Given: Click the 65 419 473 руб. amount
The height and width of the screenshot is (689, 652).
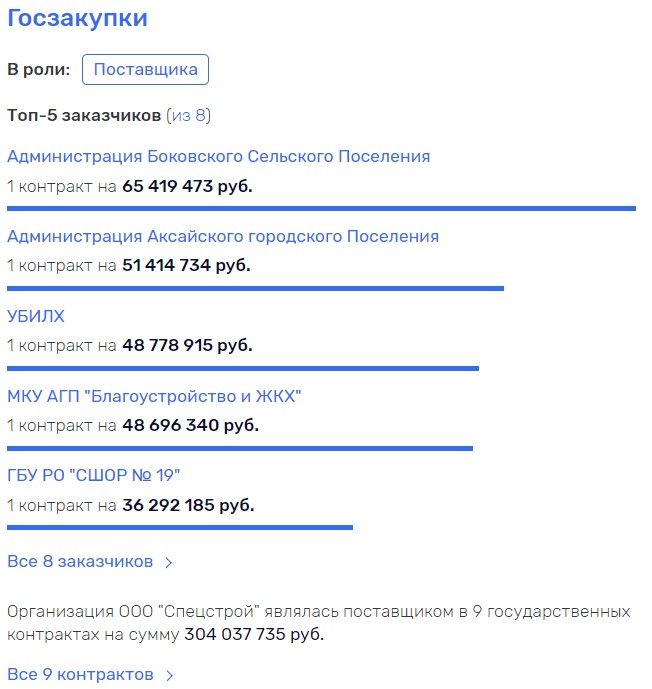Looking at the screenshot, I should [188, 186].
